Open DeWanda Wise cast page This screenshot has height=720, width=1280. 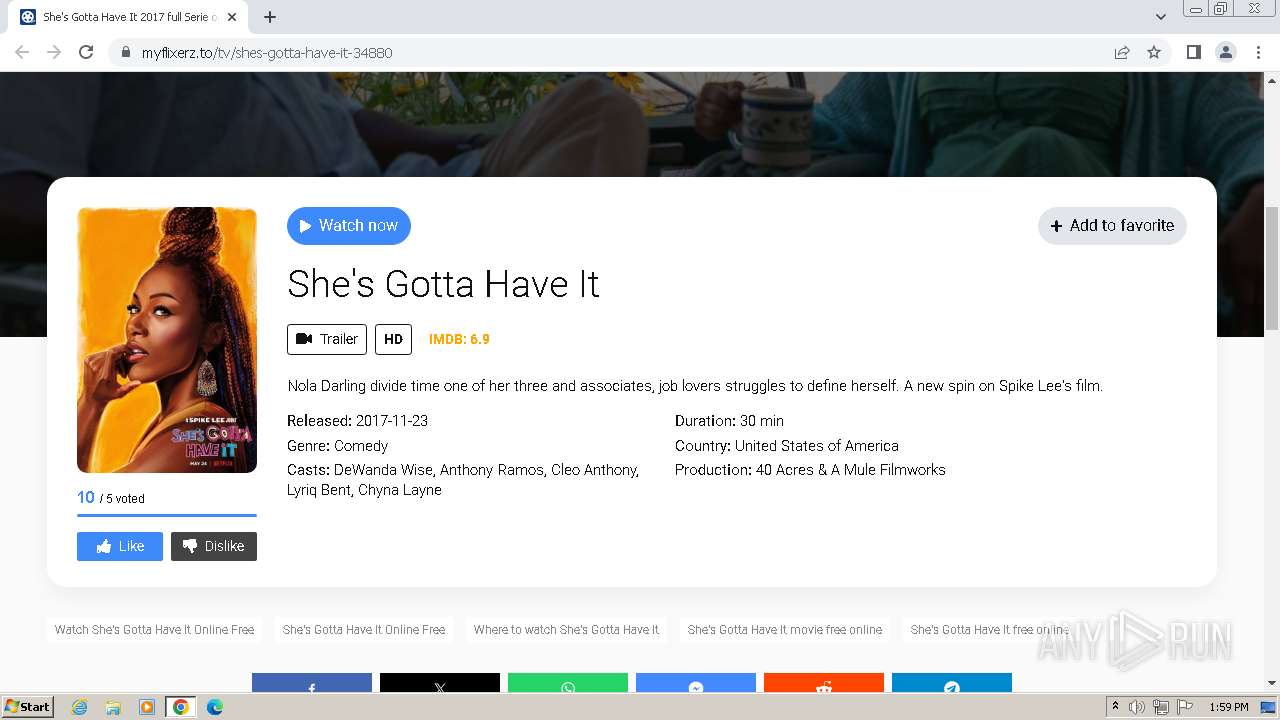(x=383, y=470)
